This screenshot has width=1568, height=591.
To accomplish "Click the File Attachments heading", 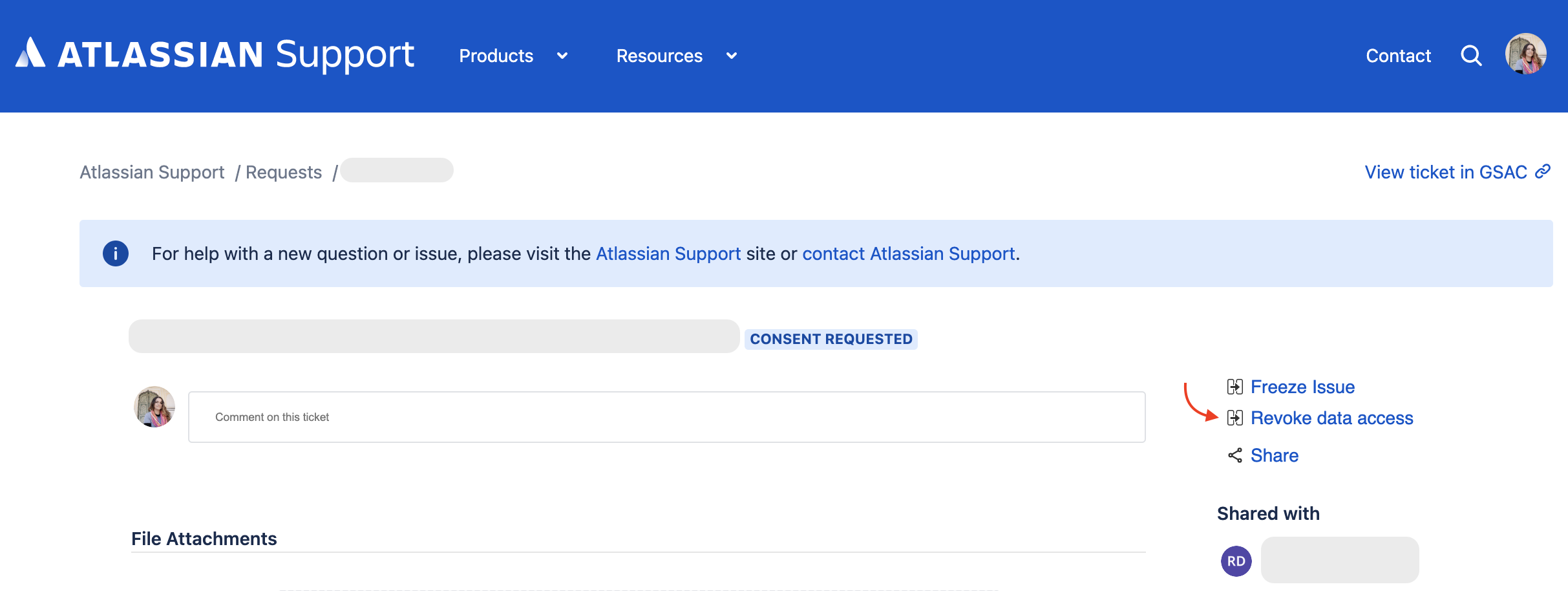I will pos(204,539).
